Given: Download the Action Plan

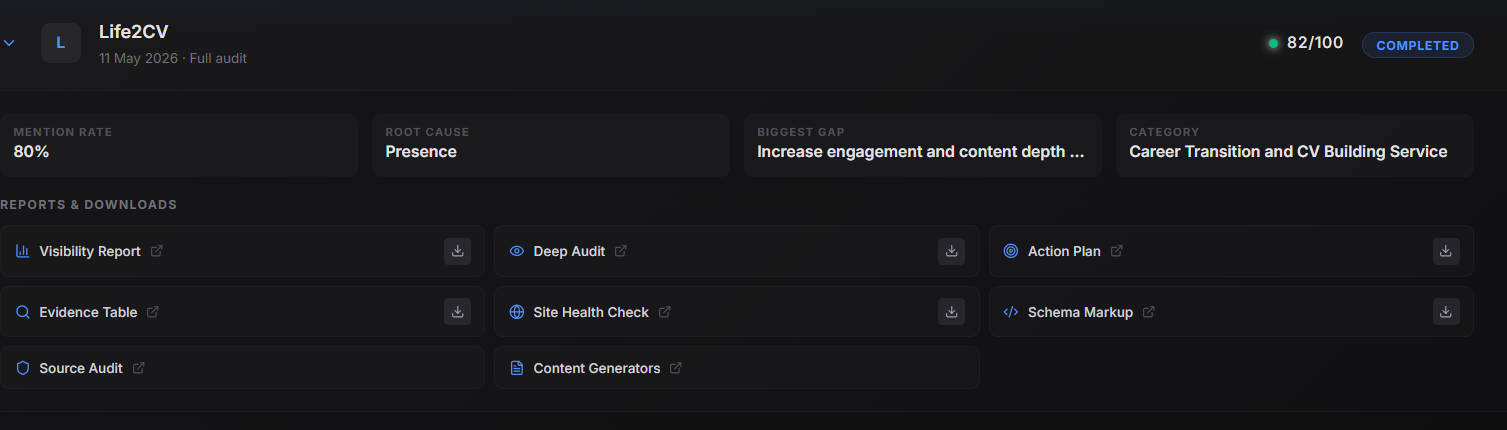Looking at the screenshot, I should tap(1446, 251).
